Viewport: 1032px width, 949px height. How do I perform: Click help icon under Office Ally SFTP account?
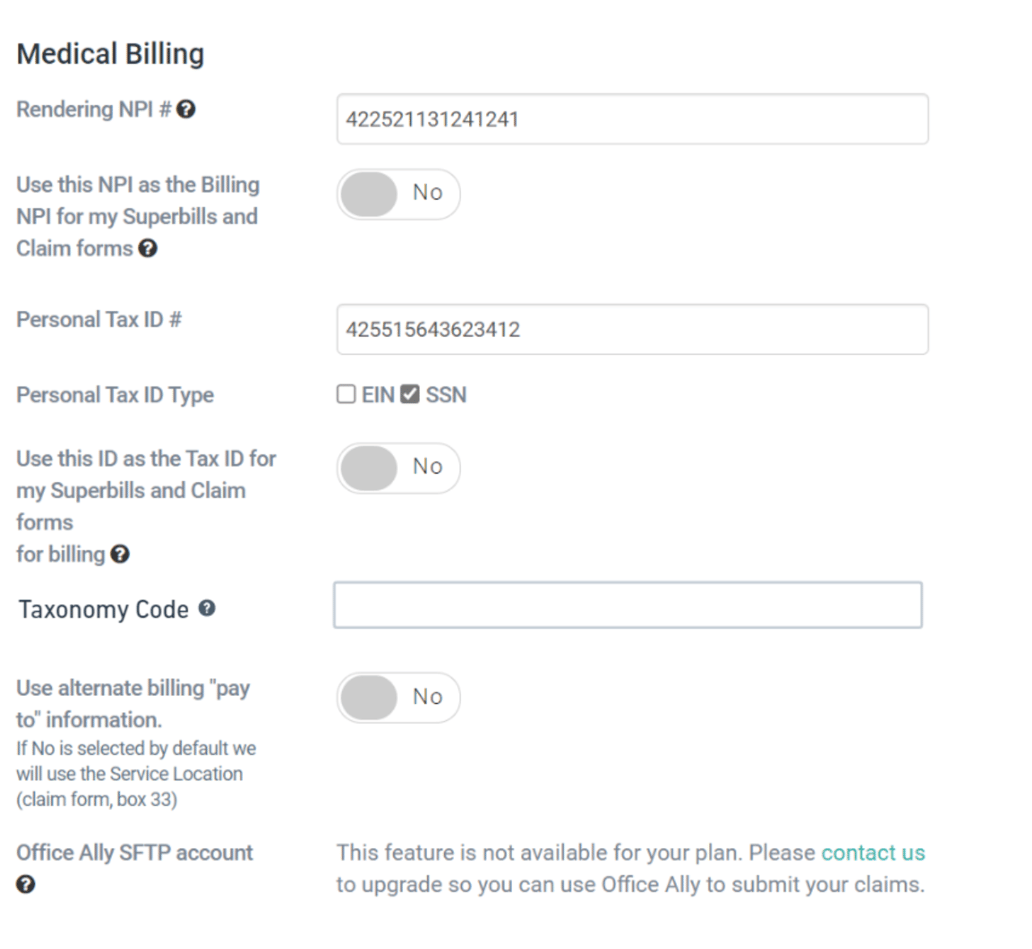tap(26, 885)
